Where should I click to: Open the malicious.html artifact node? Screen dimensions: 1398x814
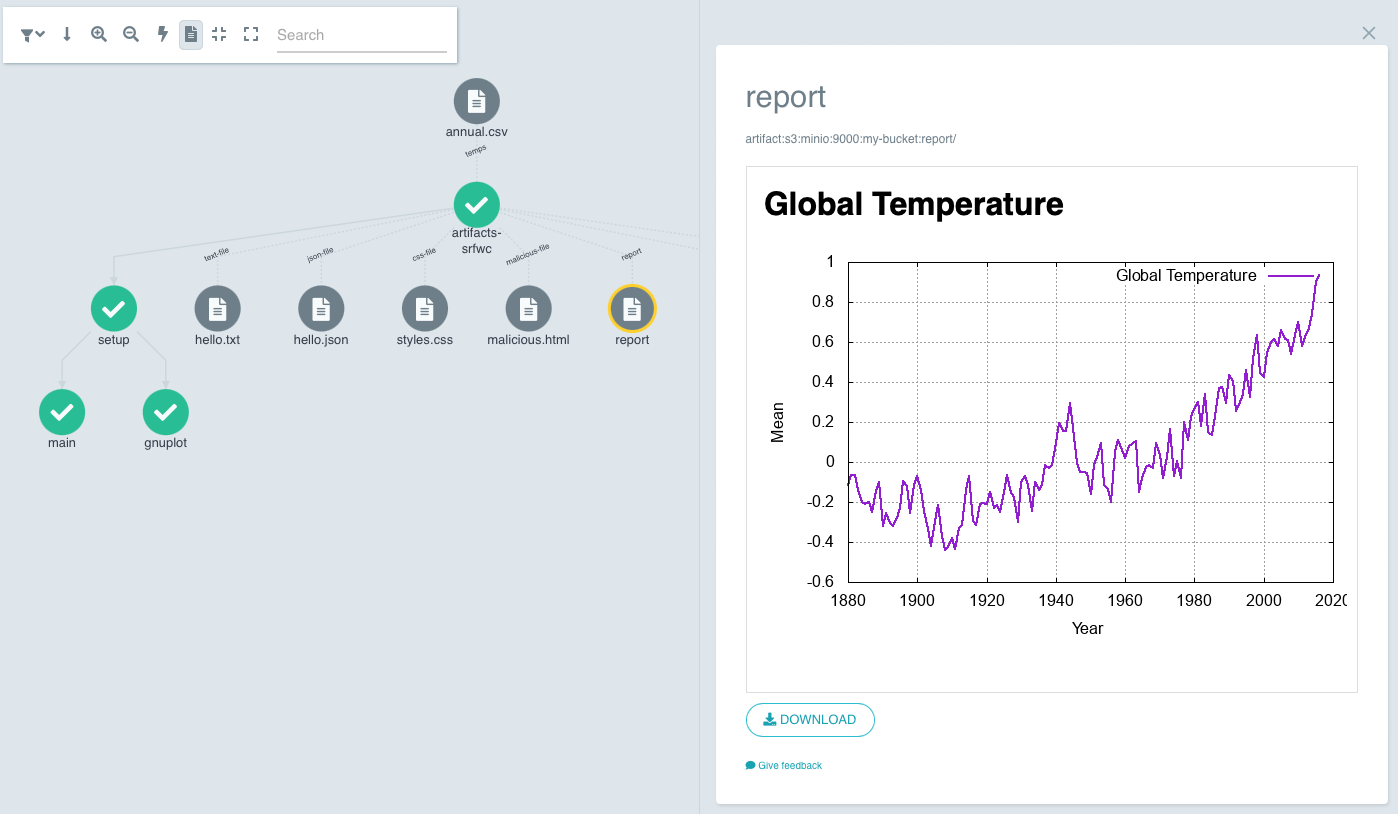click(x=528, y=308)
